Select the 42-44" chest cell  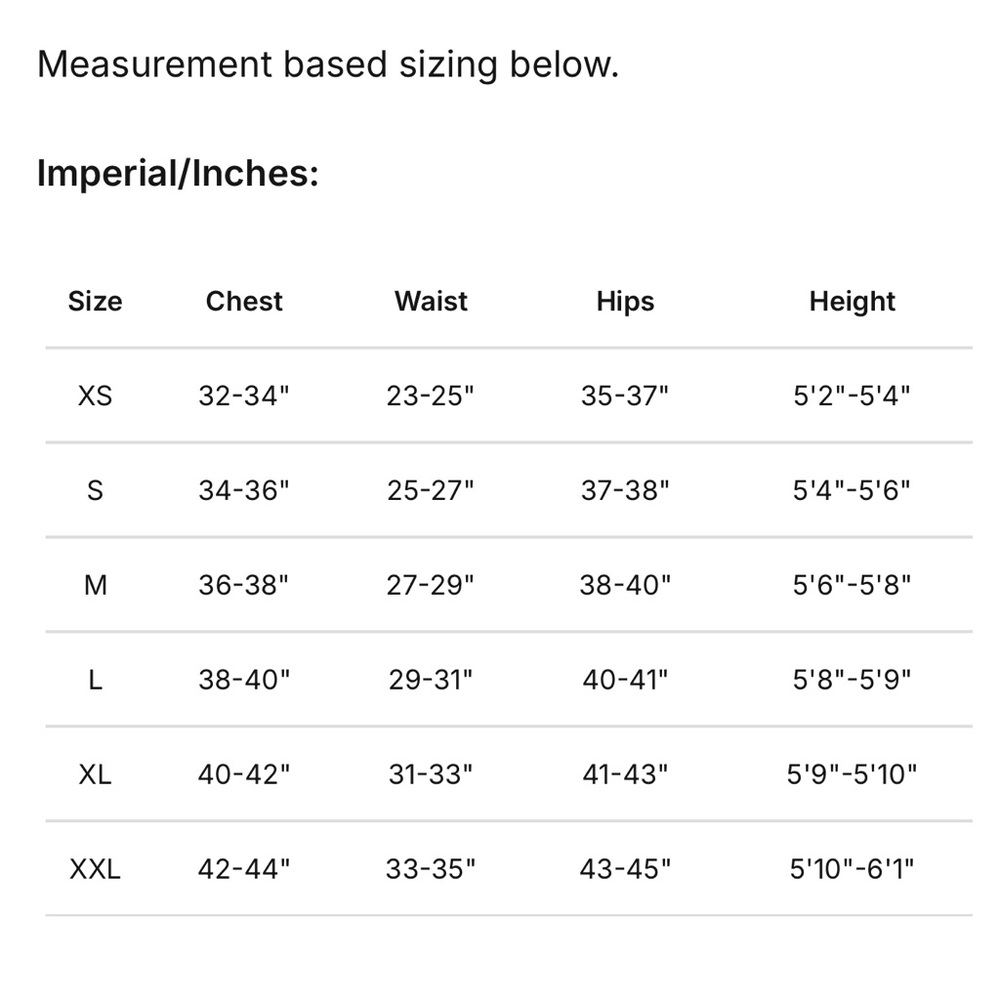(244, 869)
